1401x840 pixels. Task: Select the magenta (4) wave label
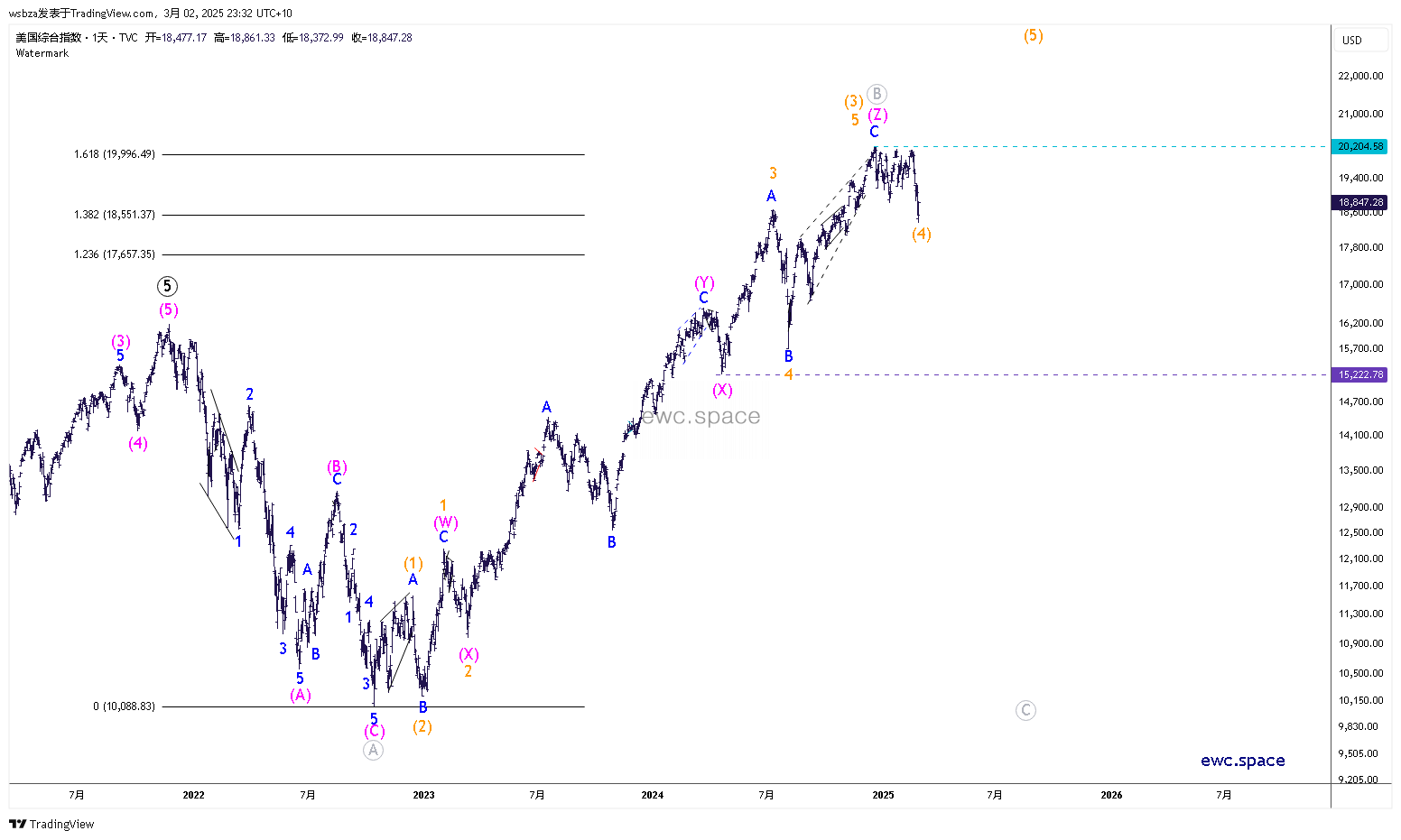[x=138, y=442]
